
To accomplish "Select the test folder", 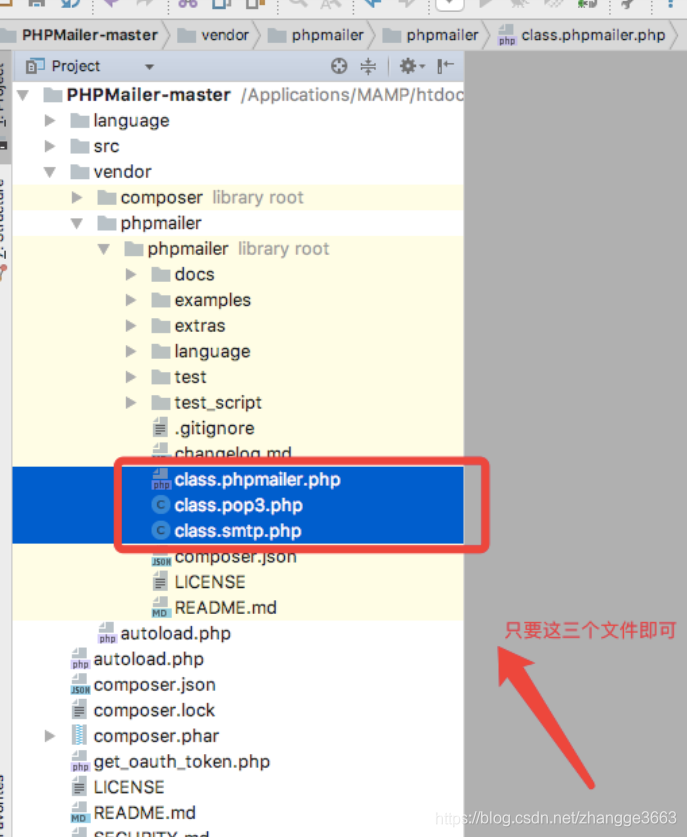I will pos(179,377).
